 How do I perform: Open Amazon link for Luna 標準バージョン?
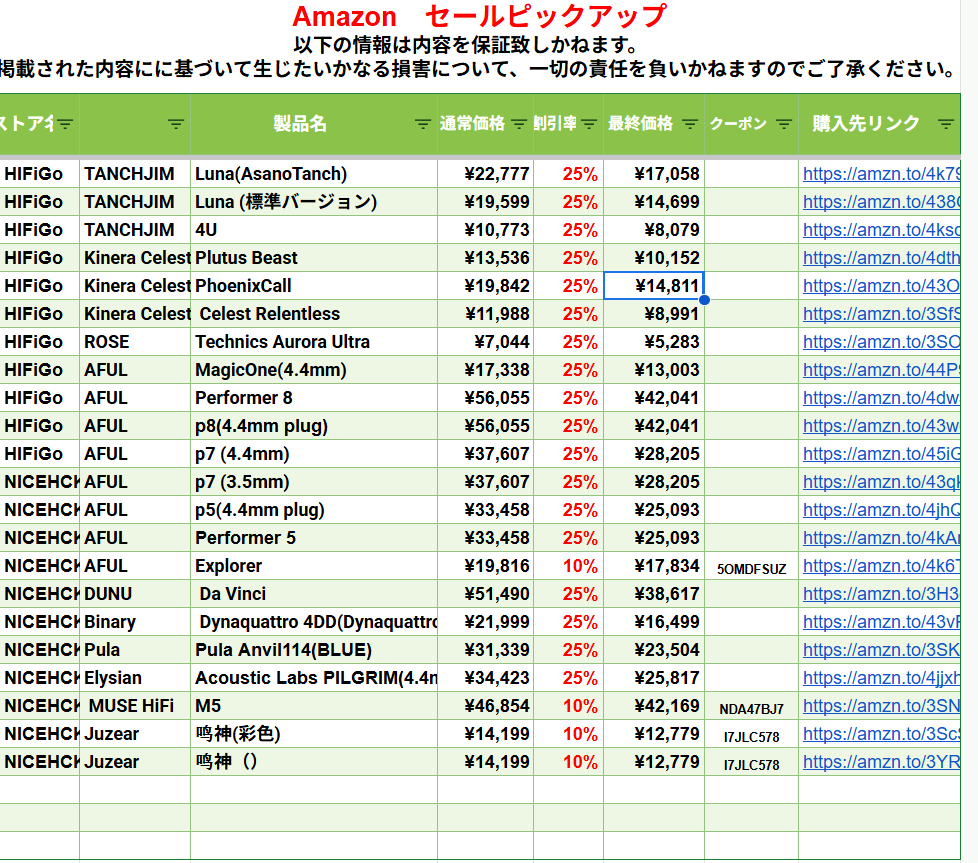[x=881, y=202]
